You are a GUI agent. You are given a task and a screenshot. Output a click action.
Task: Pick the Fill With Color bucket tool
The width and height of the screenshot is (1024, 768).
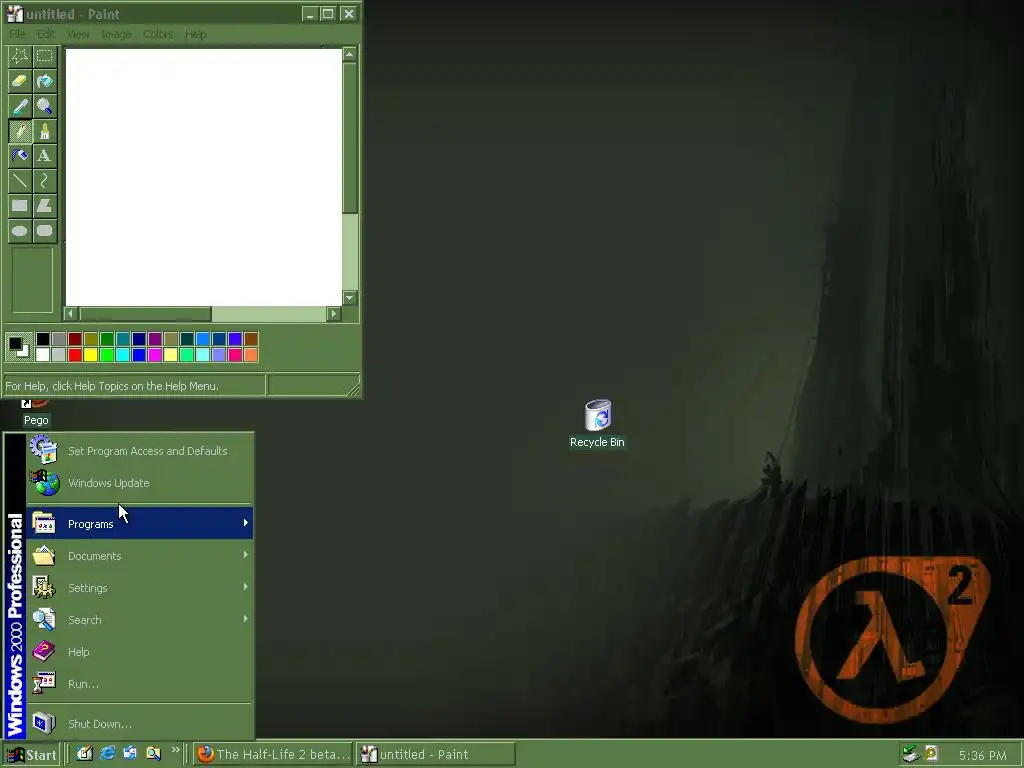44,81
